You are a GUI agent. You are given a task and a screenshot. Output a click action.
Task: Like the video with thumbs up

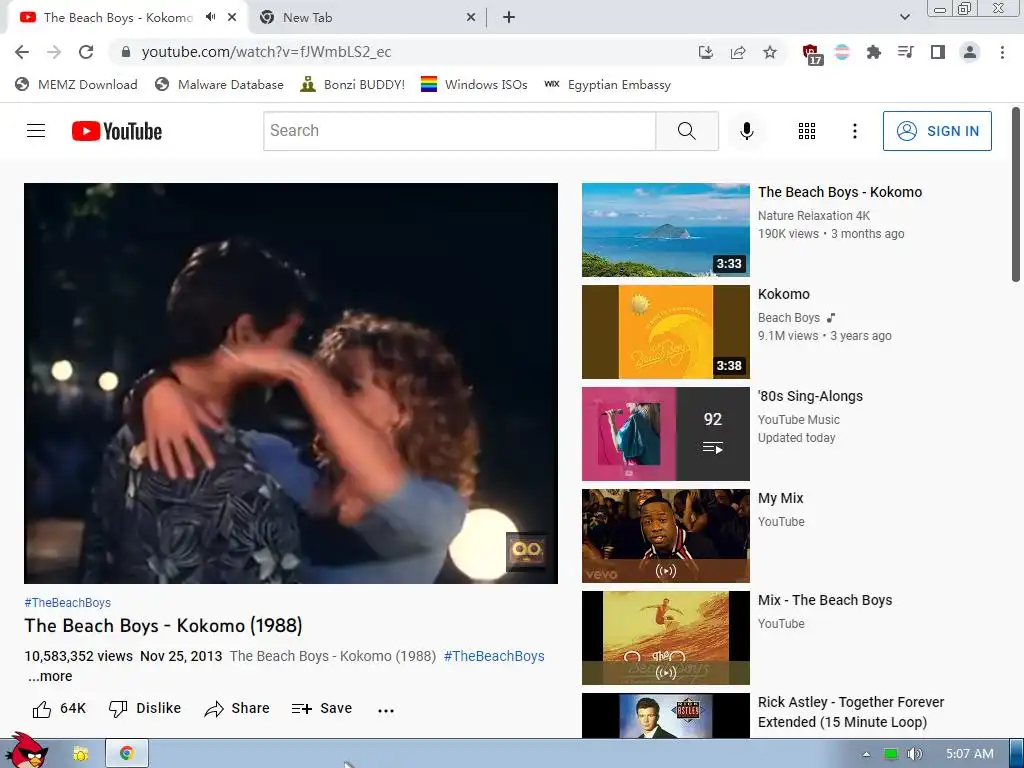pyautogui.click(x=59, y=709)
